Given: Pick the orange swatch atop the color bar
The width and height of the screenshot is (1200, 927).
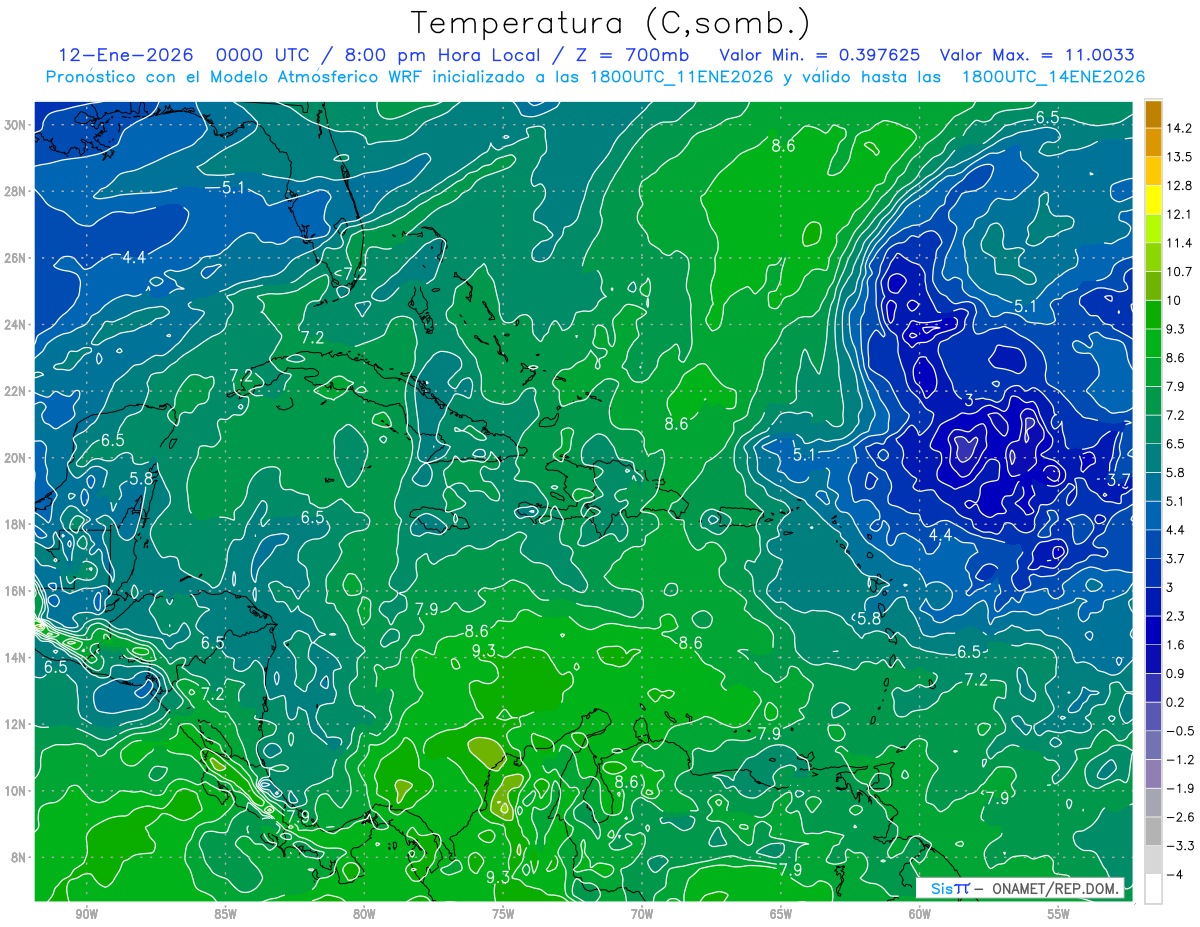Looking at the screenshot, I should click(x=1153, y=113).
